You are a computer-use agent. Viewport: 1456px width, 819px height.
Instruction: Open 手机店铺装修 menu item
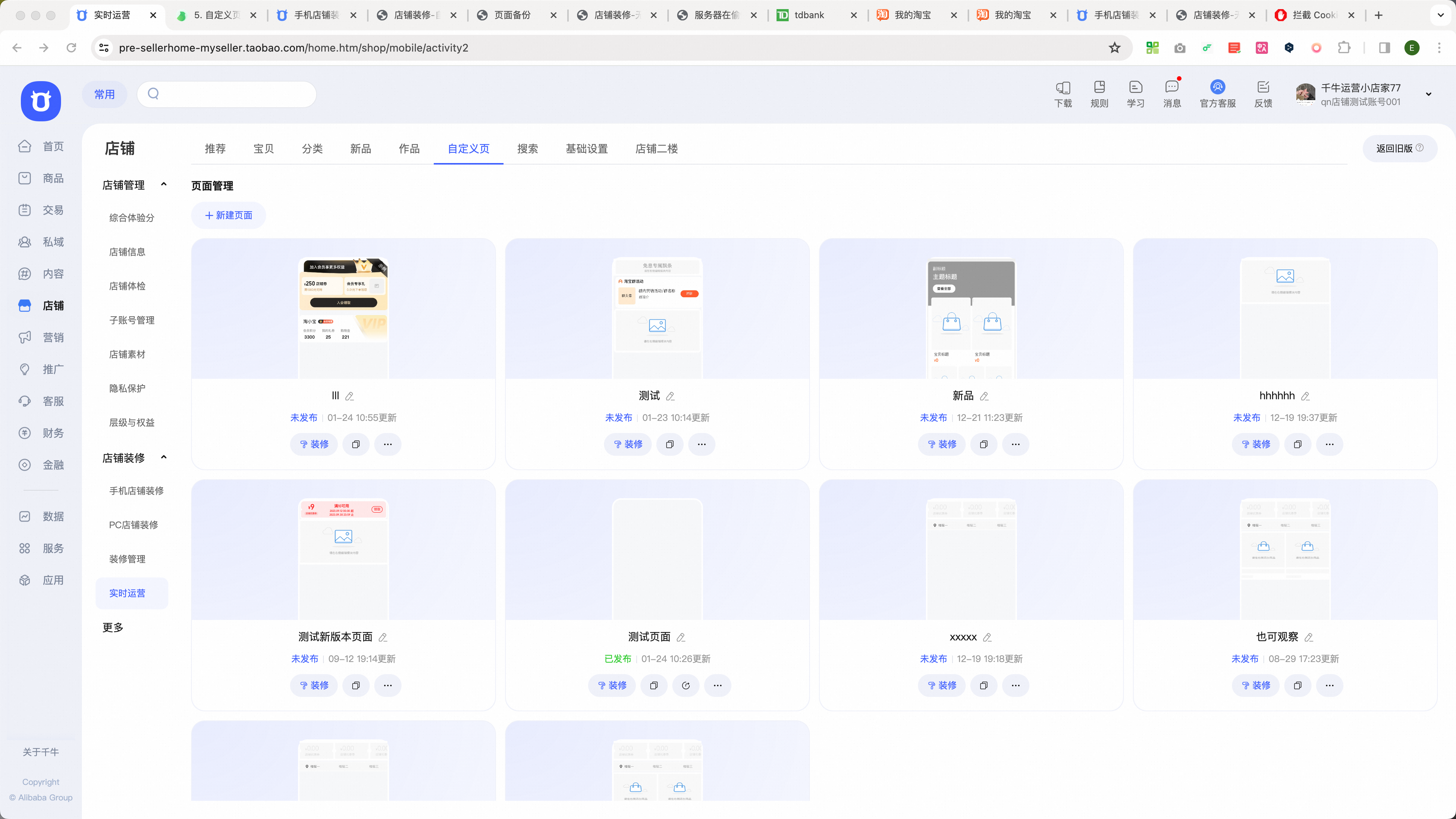(x=136, y=491)
